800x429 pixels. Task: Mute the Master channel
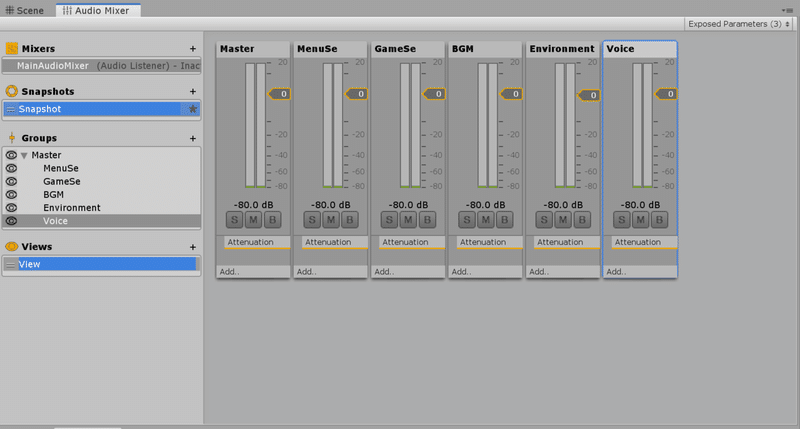tap(254, 220)
